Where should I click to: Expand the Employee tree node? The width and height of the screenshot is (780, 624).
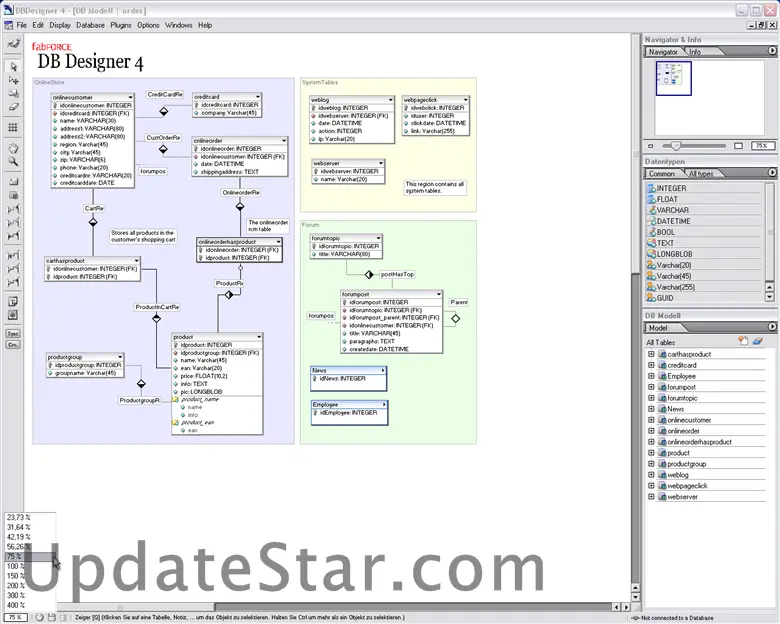pyautogui.click(x=651, y=376)
